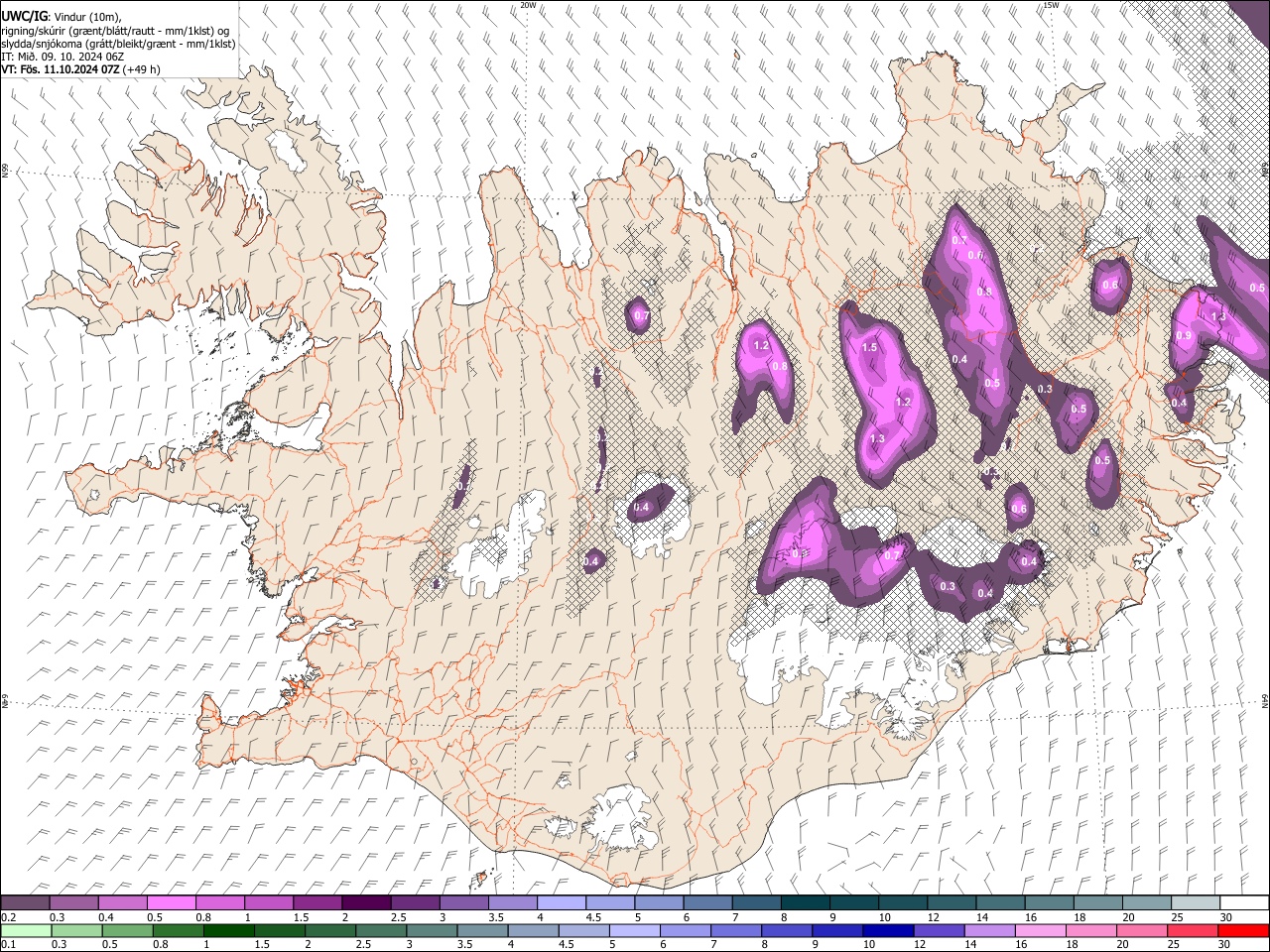Click the light lavender 4–4.5 snow legend swatch
The image size is (1270, 952).
click(x=561, y=902)
